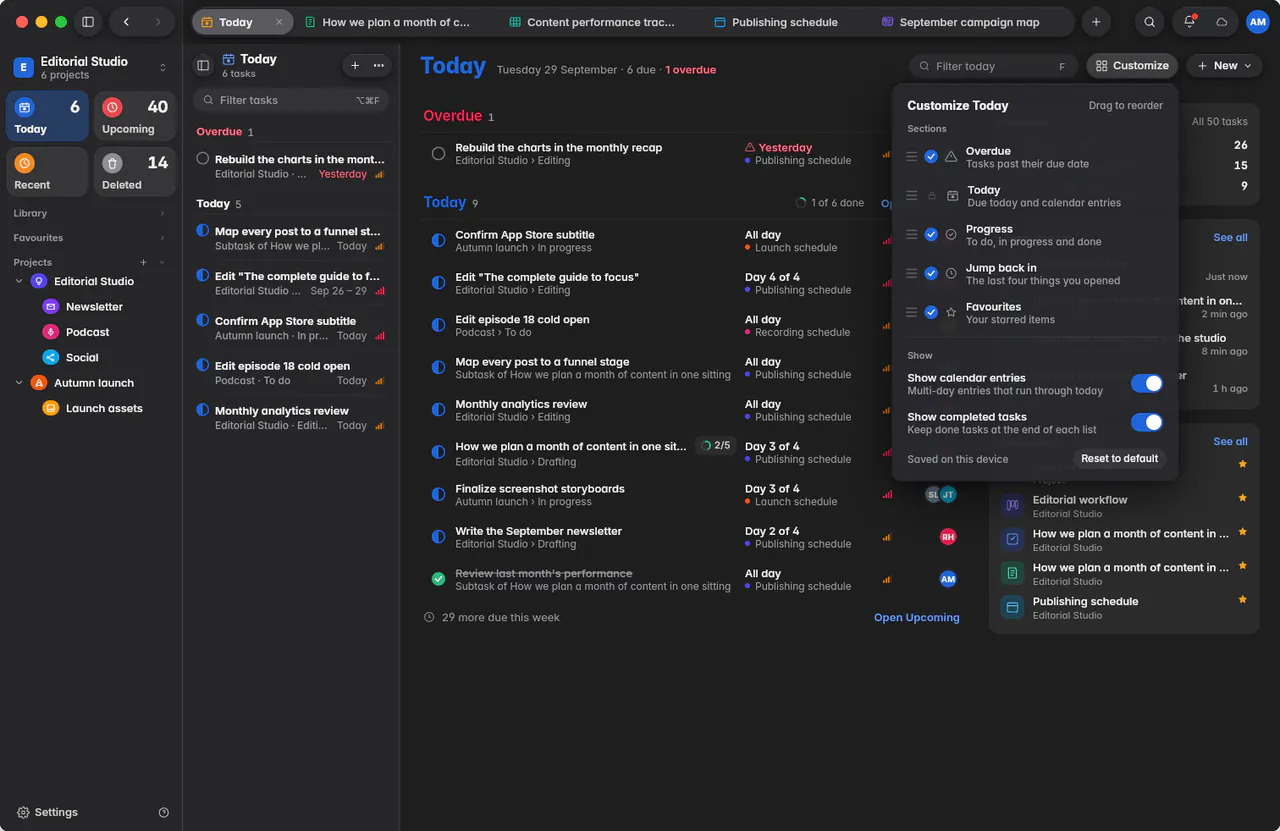The image size is (1280, 831).
Task: Uncheck the Favourites section checkbox
Action: tap(931, 313)
